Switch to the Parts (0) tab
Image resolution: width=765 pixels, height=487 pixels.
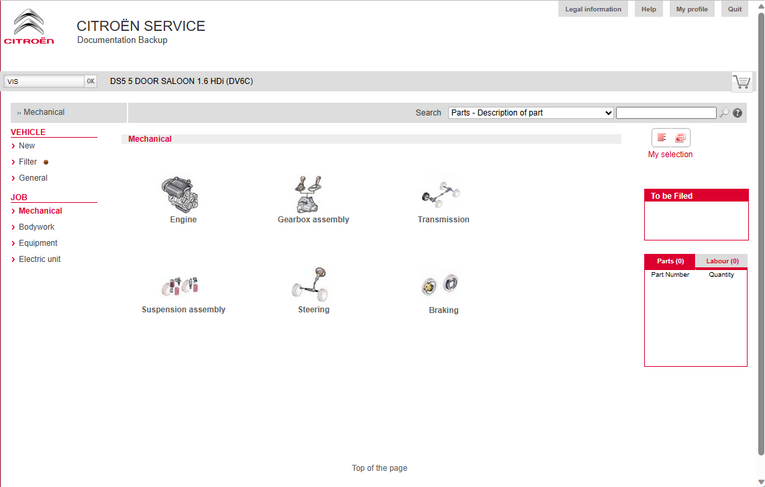click(x=669, y=261)
